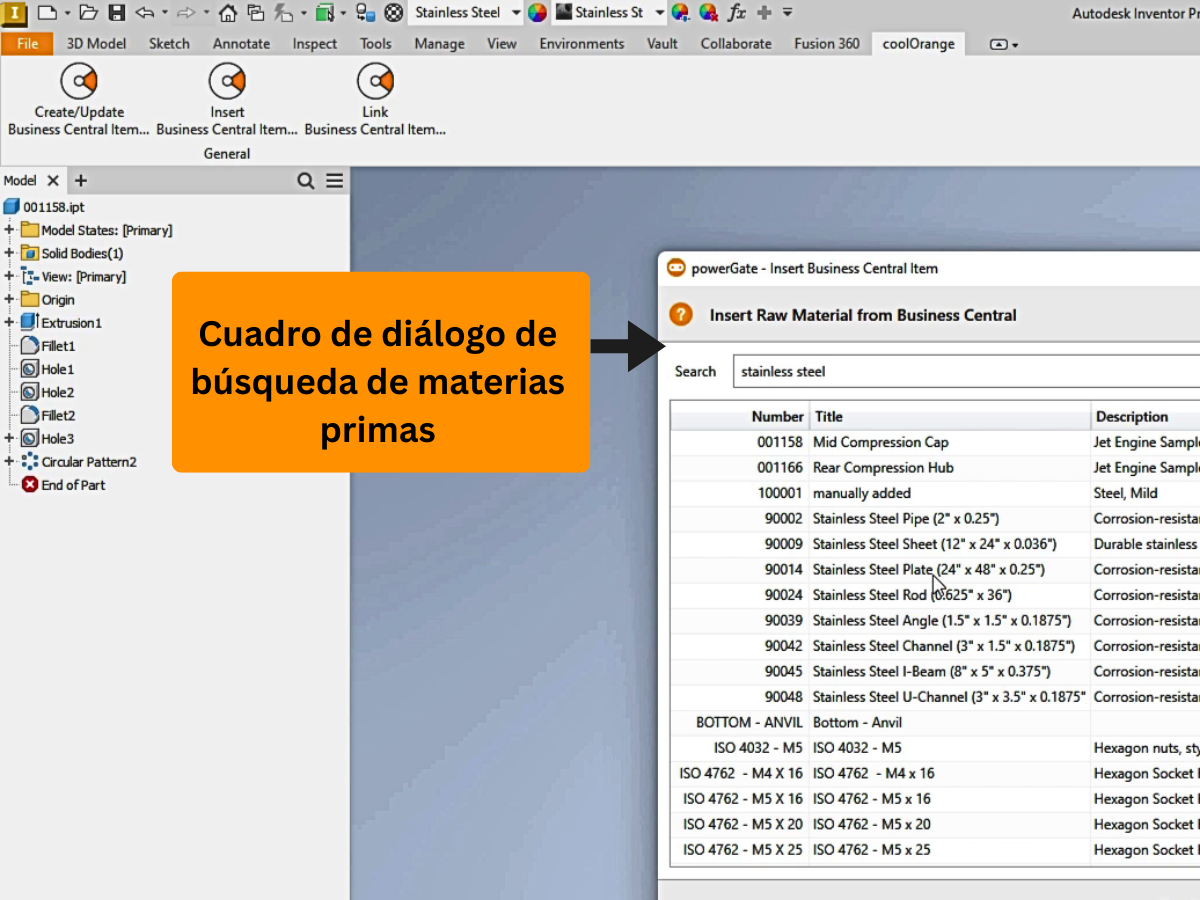
Task: Select the ISO 4762 - M5 x 25 row
Action: (x=935, y=850)
